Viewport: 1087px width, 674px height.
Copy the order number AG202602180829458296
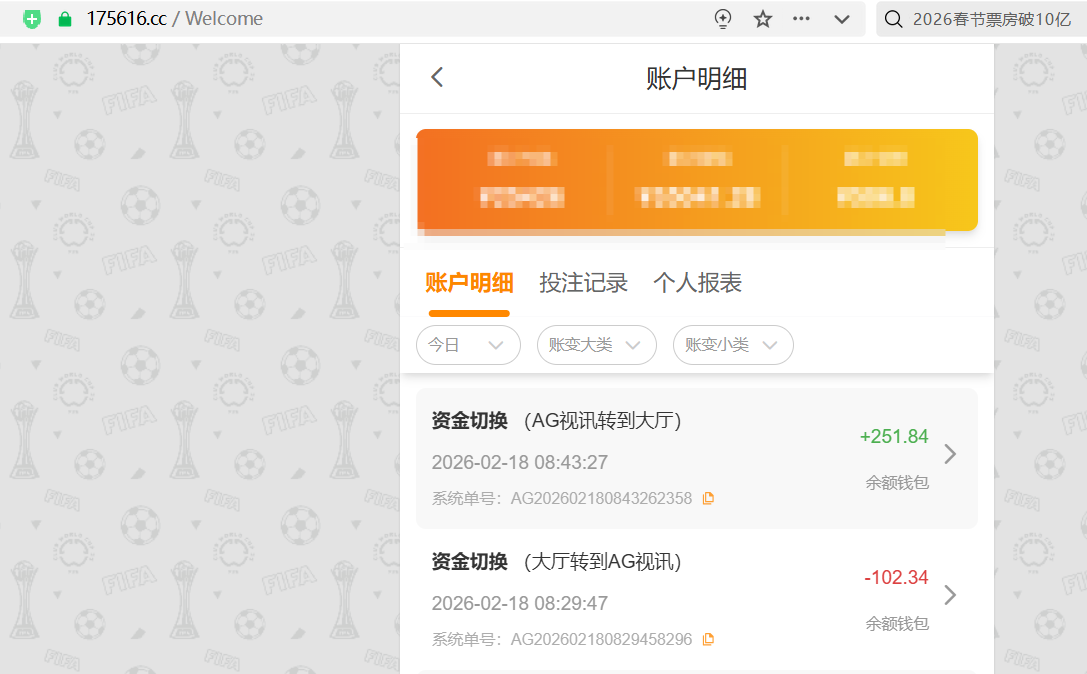[708, 639]
